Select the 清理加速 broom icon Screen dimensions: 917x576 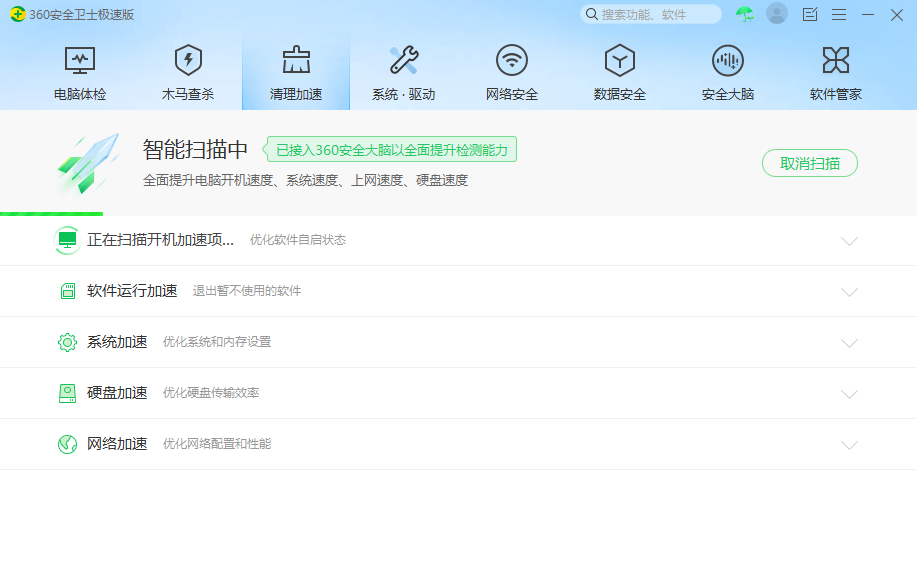pyautogui.click(x=296, y=60)
